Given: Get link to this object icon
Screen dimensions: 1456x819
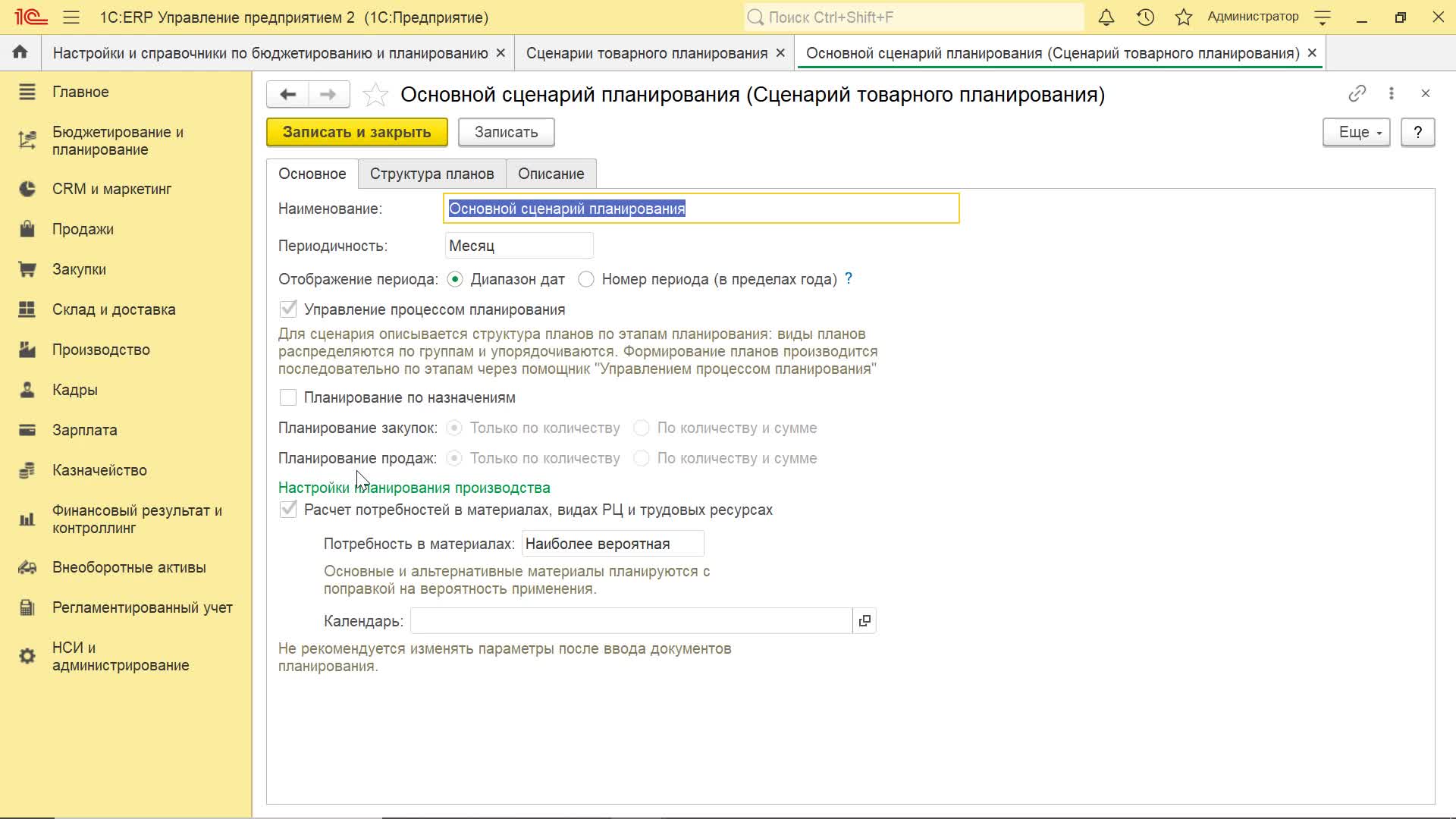Looking at the screenshot, I should 1357,93.
